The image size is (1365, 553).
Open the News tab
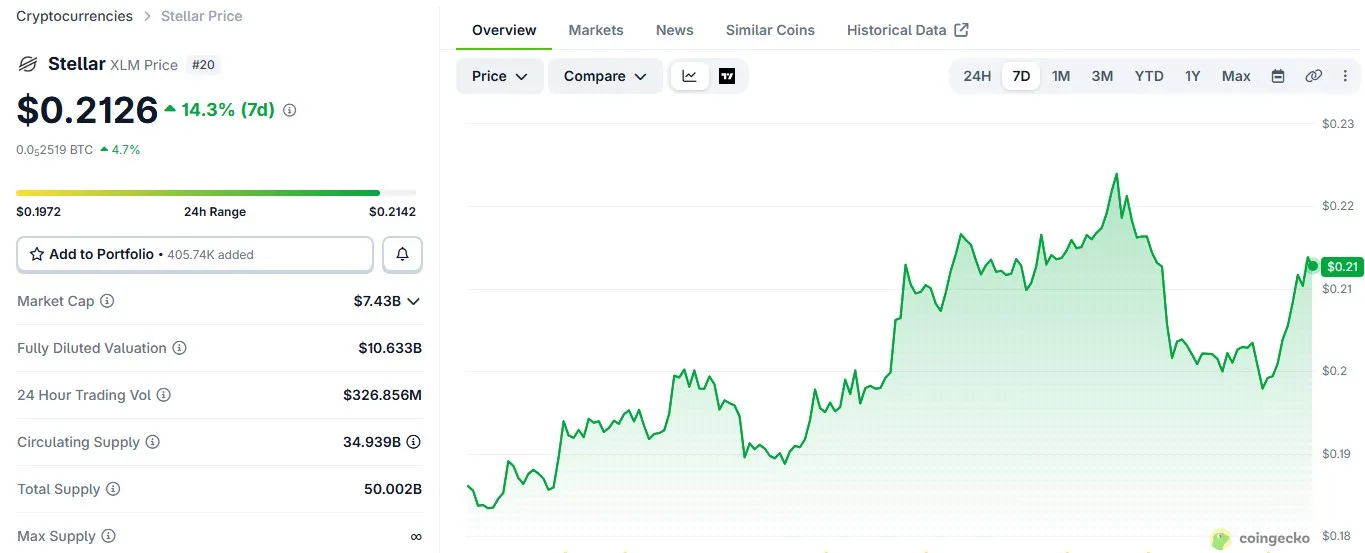click(x=675, y=30)
